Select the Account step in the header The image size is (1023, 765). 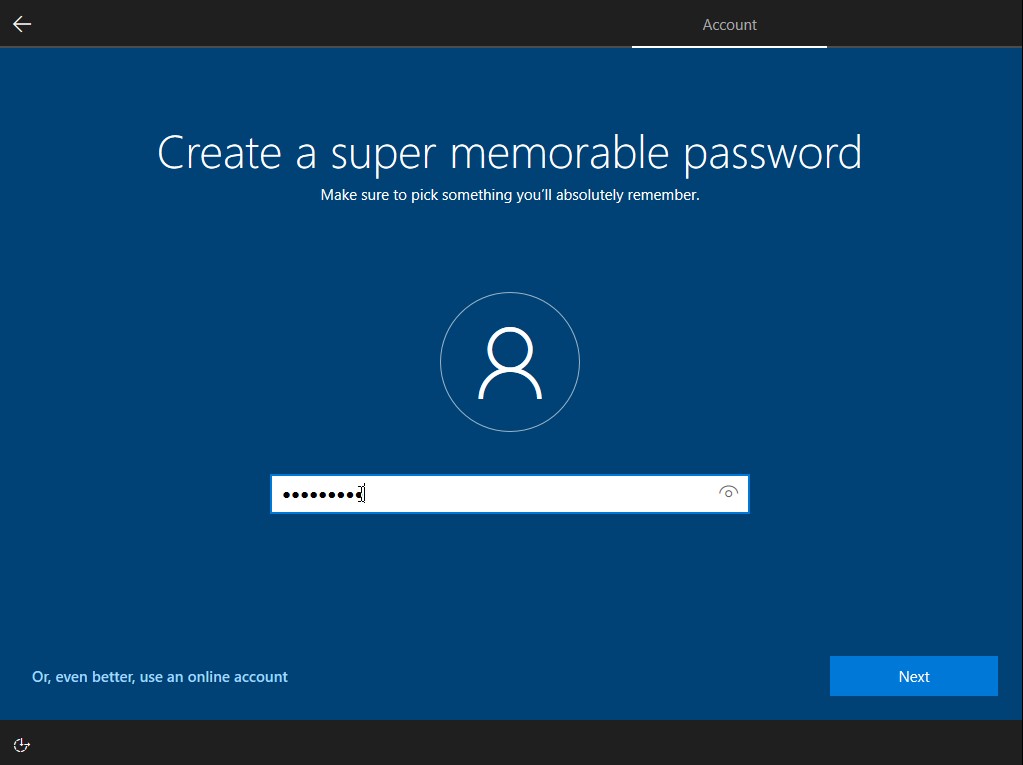(x=729, y=24)
